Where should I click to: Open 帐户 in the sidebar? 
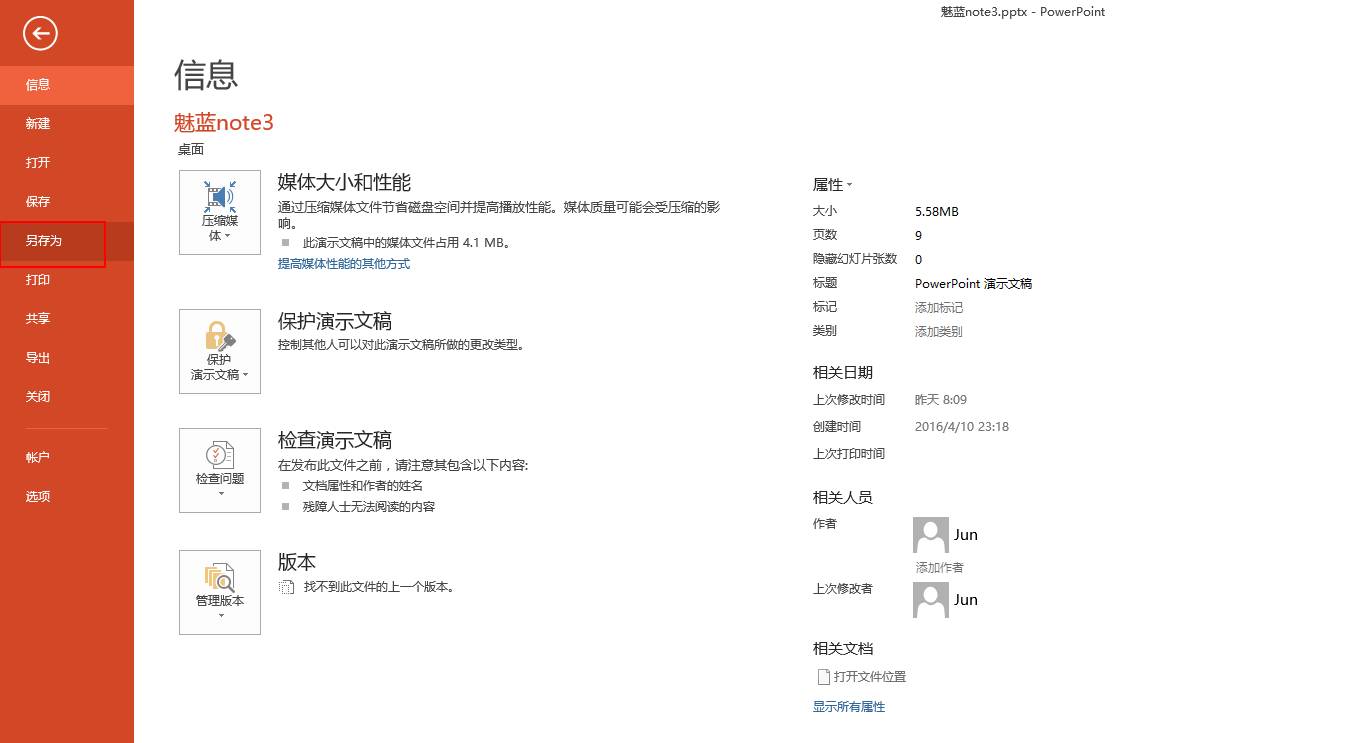[x=67, y=457]
